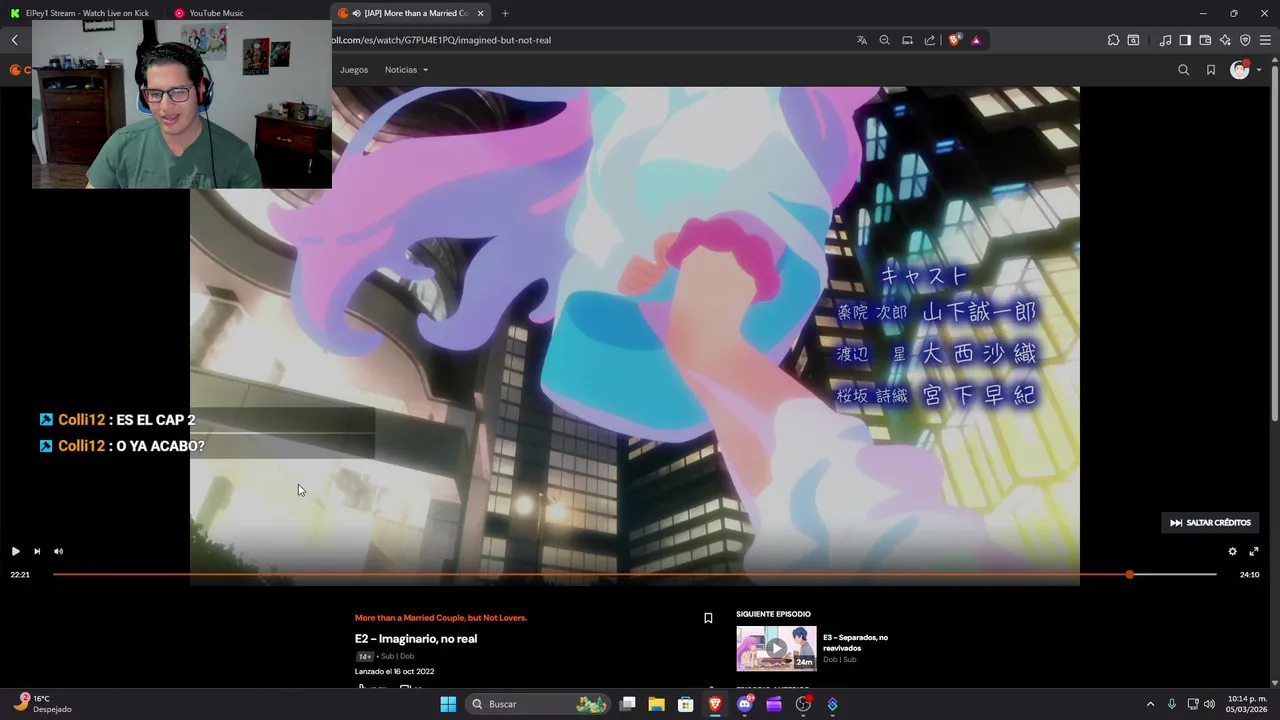Mute the video player volume
Image resolution: width=1280 pixels, height=720 pixels.
[x=58, y=551]
